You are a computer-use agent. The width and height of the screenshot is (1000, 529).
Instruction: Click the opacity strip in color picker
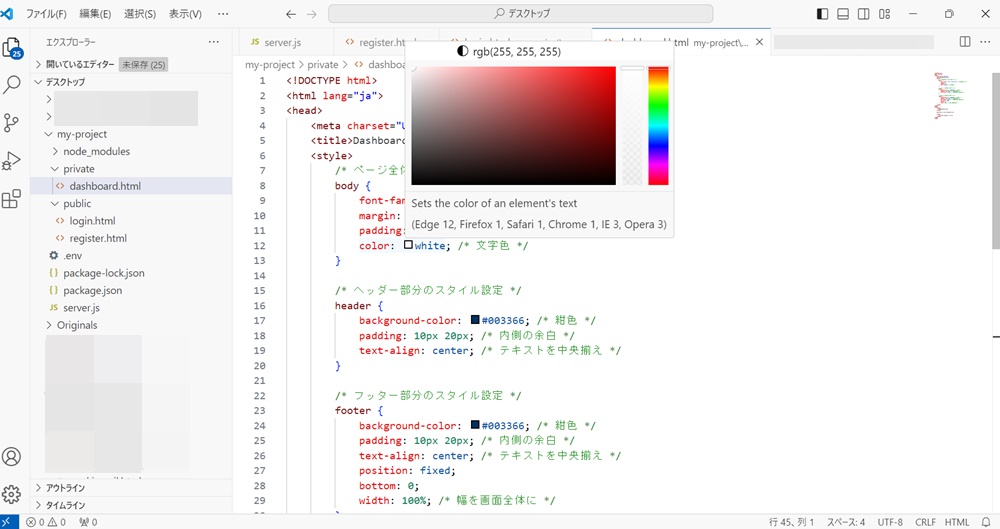632,126
